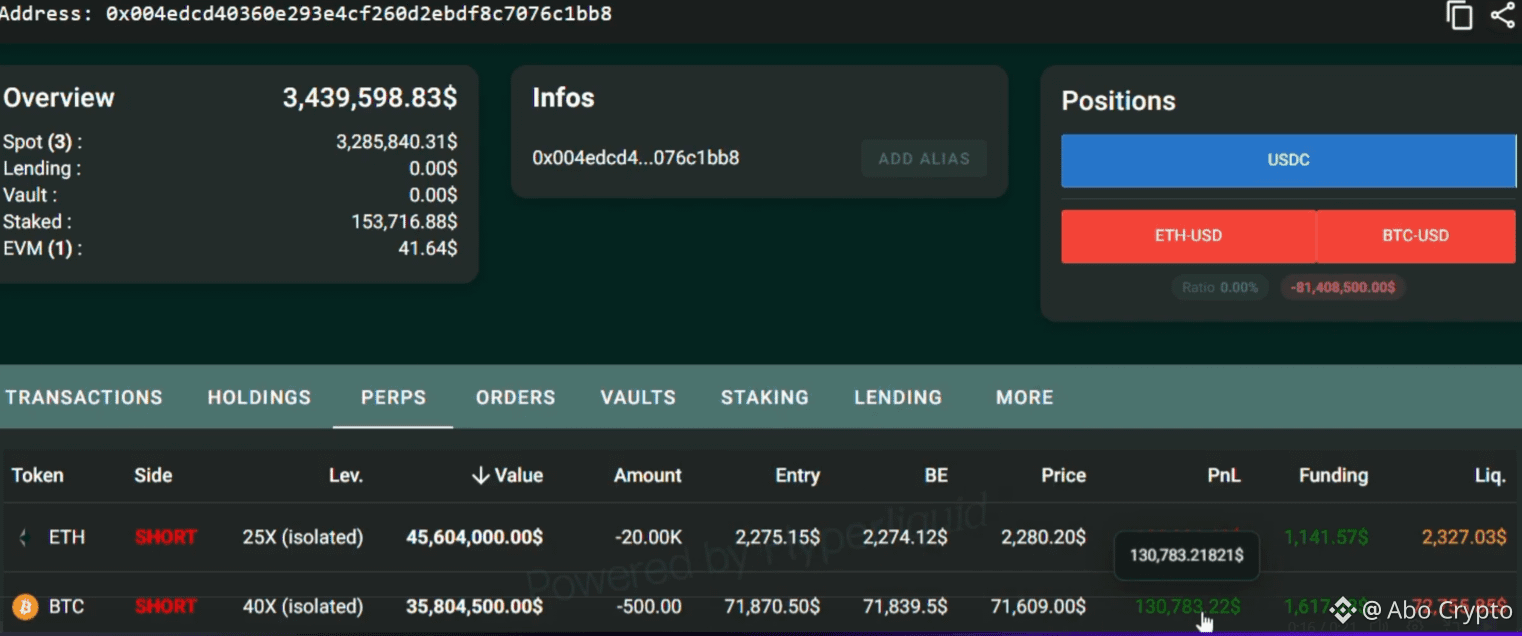
Task: Open the TRANSACTIONS tab
Action: (84, 397)
